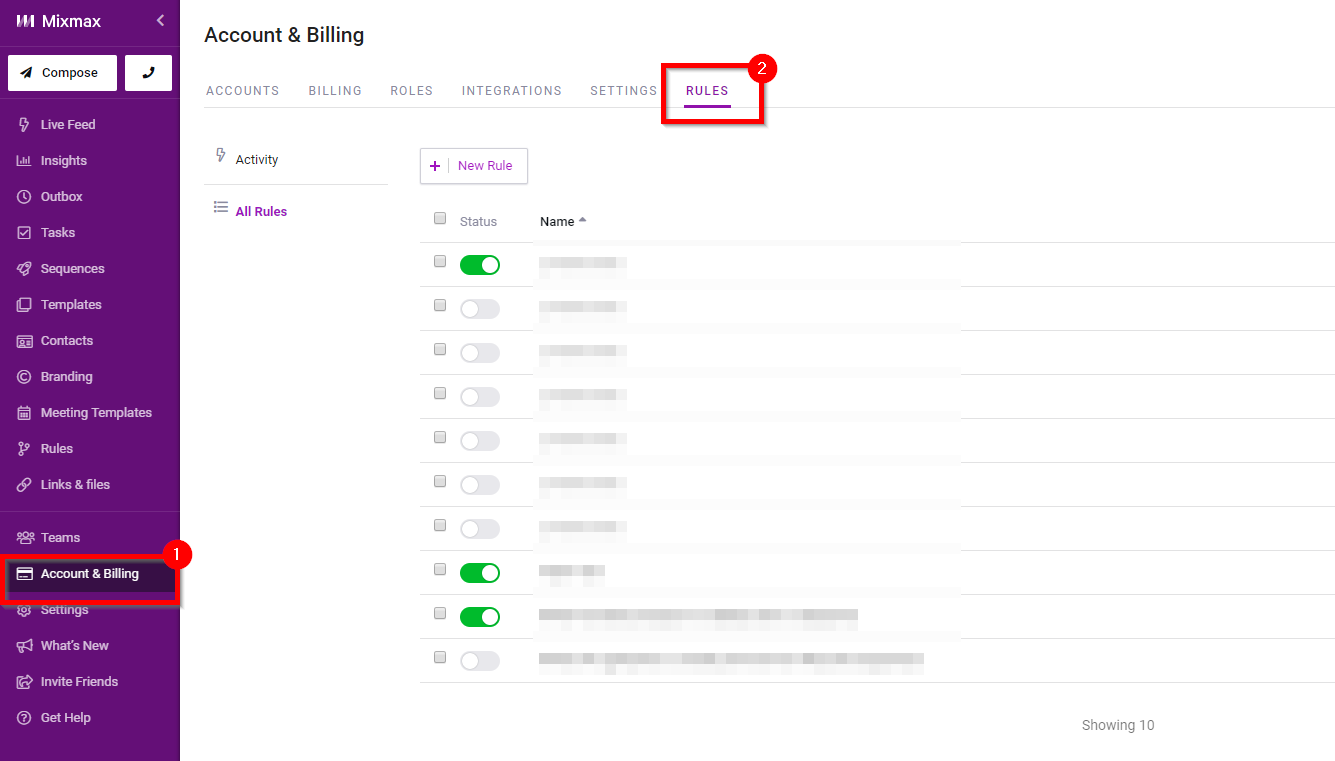Viewport: 1335px width, 761px height.
Task: Click the Account & Billing page title
Action: pos(284,35)
